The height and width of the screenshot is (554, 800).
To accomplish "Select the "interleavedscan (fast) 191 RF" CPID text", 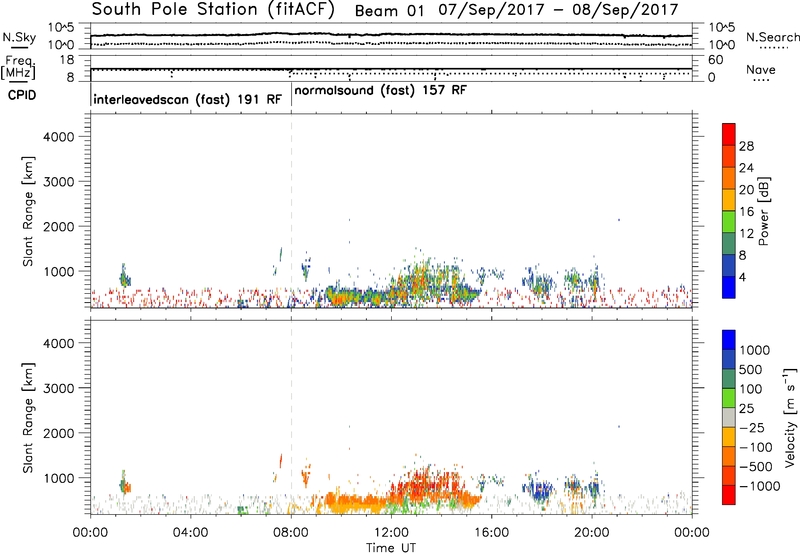I will 188,99.
